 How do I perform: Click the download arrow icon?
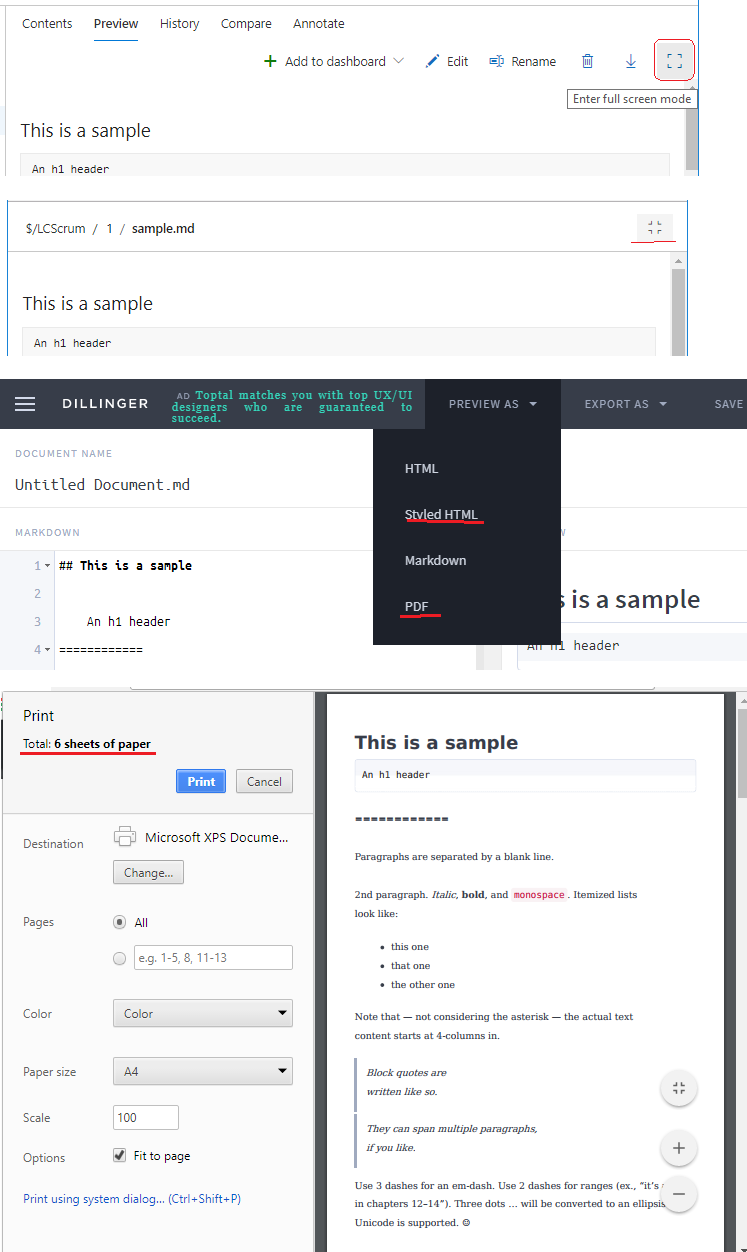click(631, 61)
